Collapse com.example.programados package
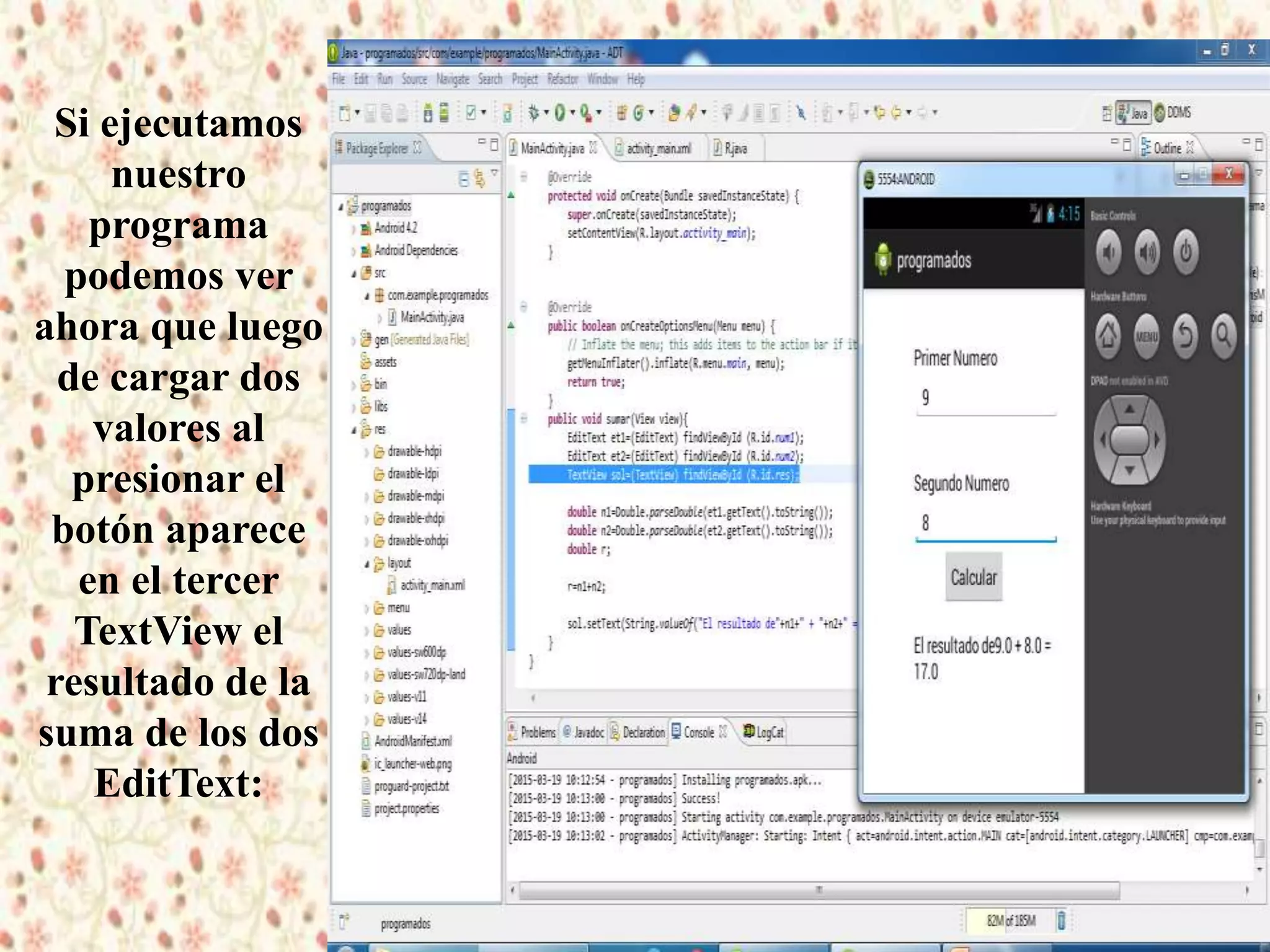The width and height of the screenshot is (1270, 952). tap(366, 296)
